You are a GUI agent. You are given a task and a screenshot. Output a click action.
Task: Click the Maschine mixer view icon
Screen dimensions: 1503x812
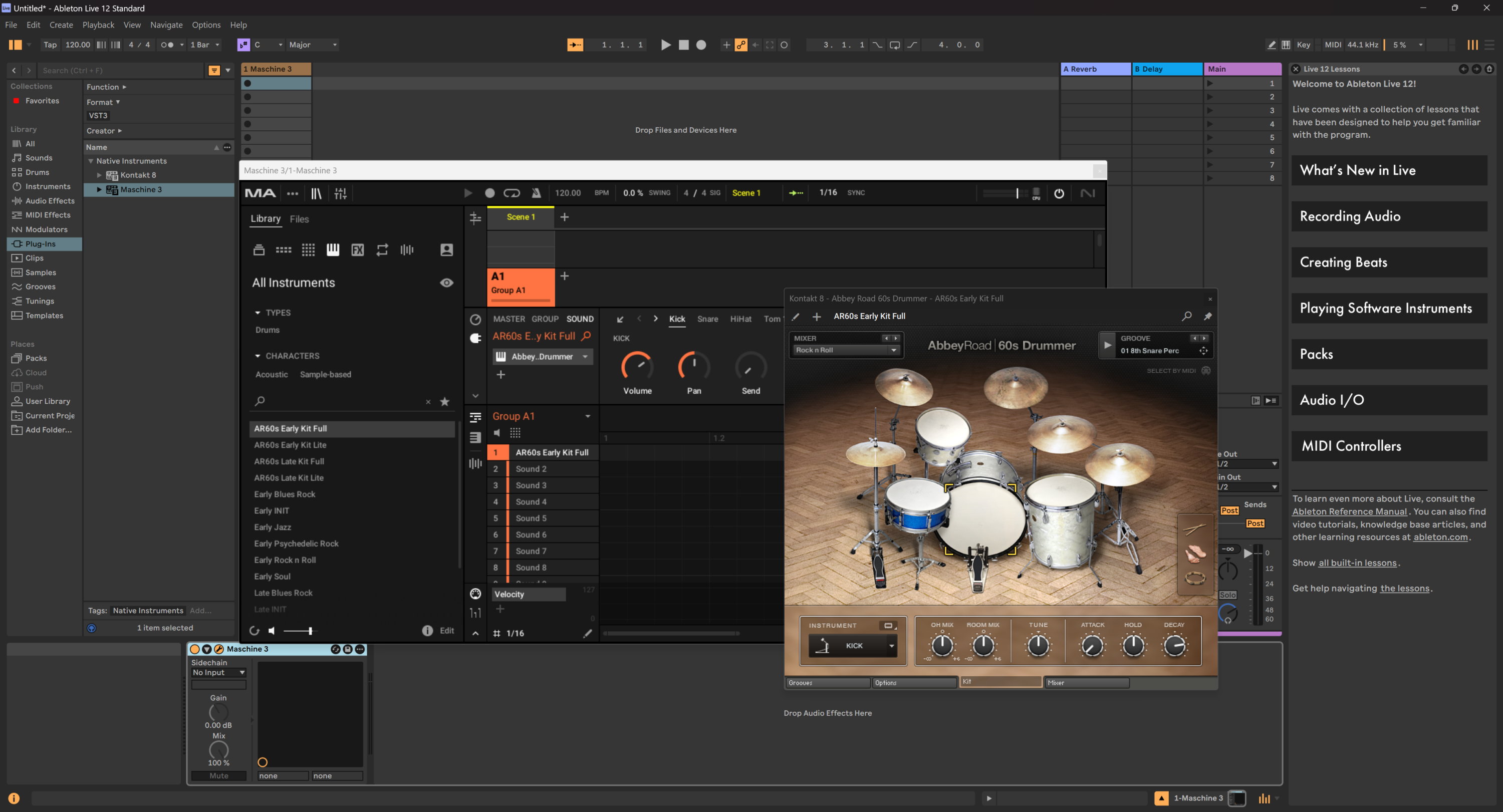pyautogui.click(x=341, y=193)
